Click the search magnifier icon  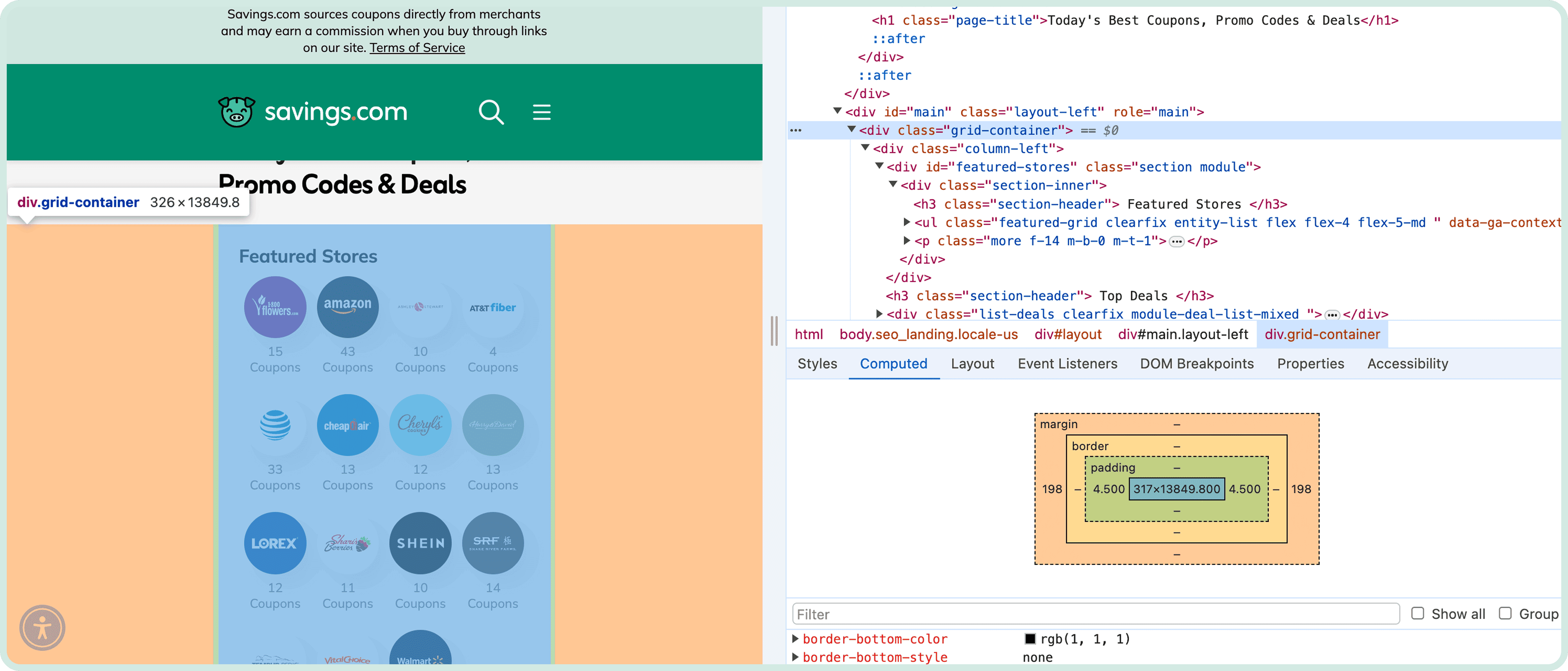tap(491, 112)
